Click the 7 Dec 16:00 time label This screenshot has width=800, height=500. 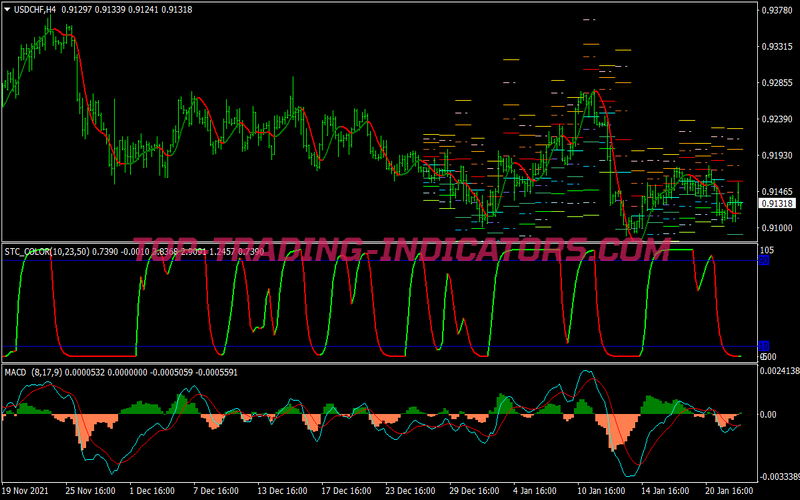(x=217, y=491)
